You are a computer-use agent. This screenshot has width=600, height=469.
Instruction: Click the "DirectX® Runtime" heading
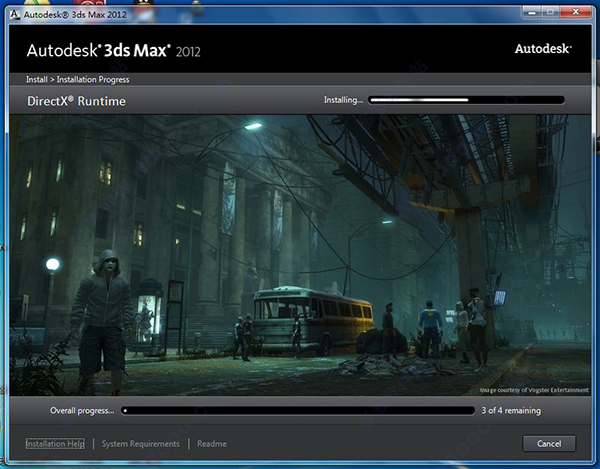(x=76, y=101)
